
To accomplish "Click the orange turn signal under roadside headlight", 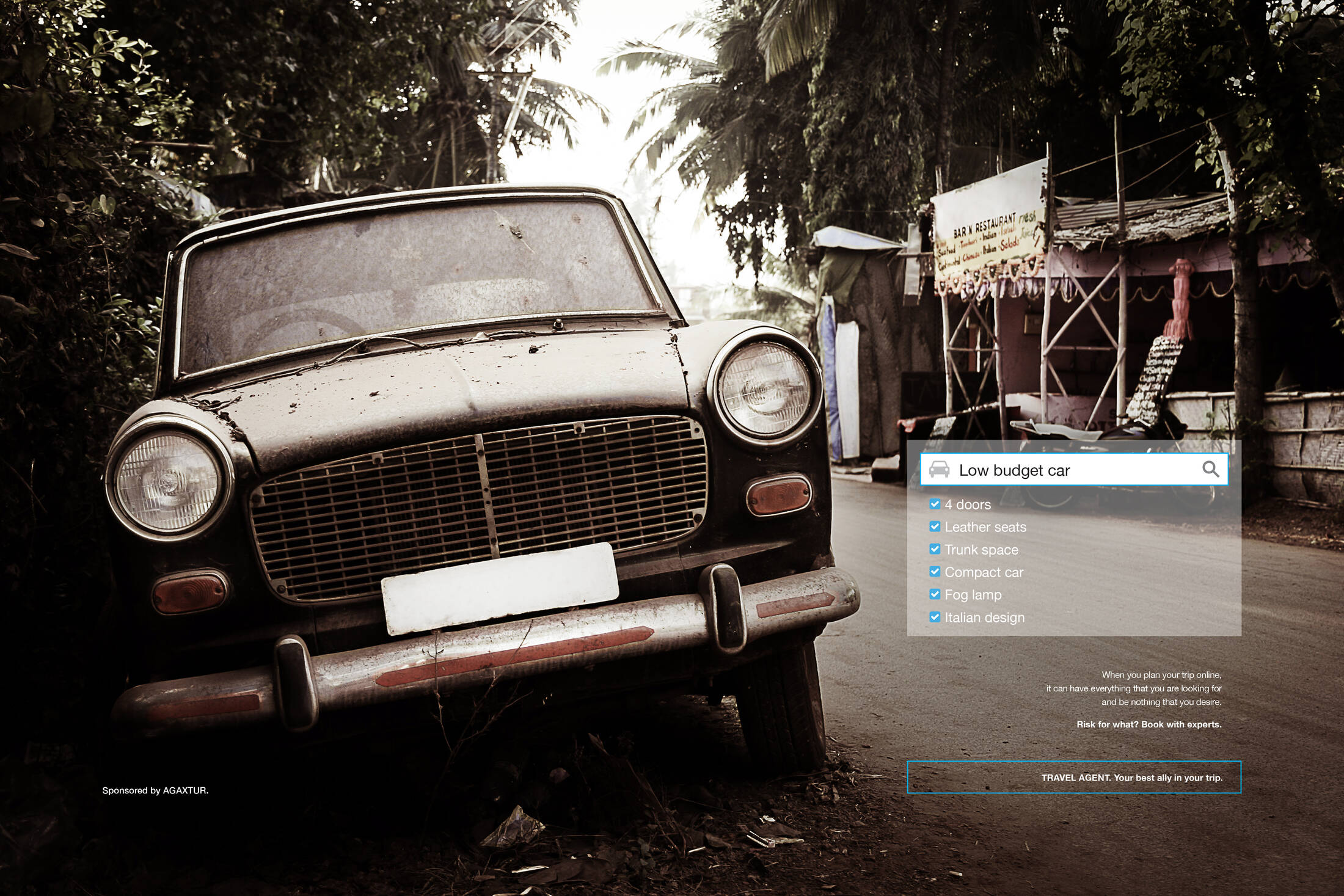I will [x=777, y=495].
